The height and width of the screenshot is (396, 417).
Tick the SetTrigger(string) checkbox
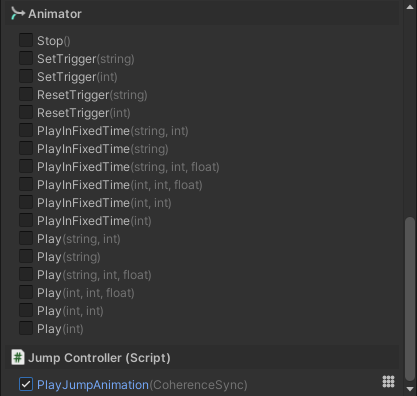coord(26,58)
